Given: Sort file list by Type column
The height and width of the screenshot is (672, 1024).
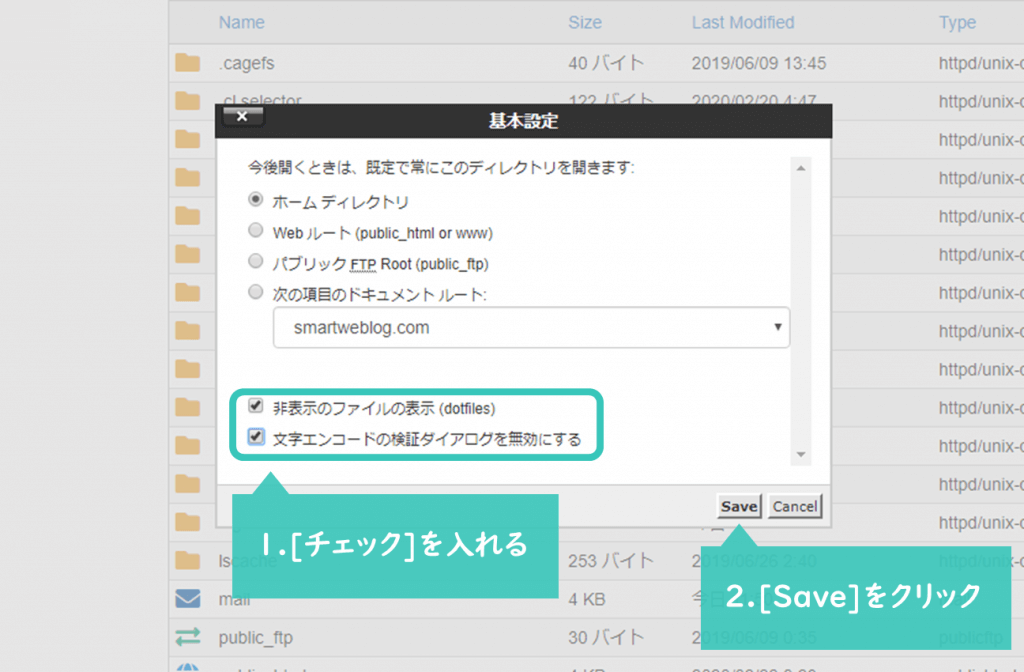Looking at the screenshot, I should pos(957,22).
